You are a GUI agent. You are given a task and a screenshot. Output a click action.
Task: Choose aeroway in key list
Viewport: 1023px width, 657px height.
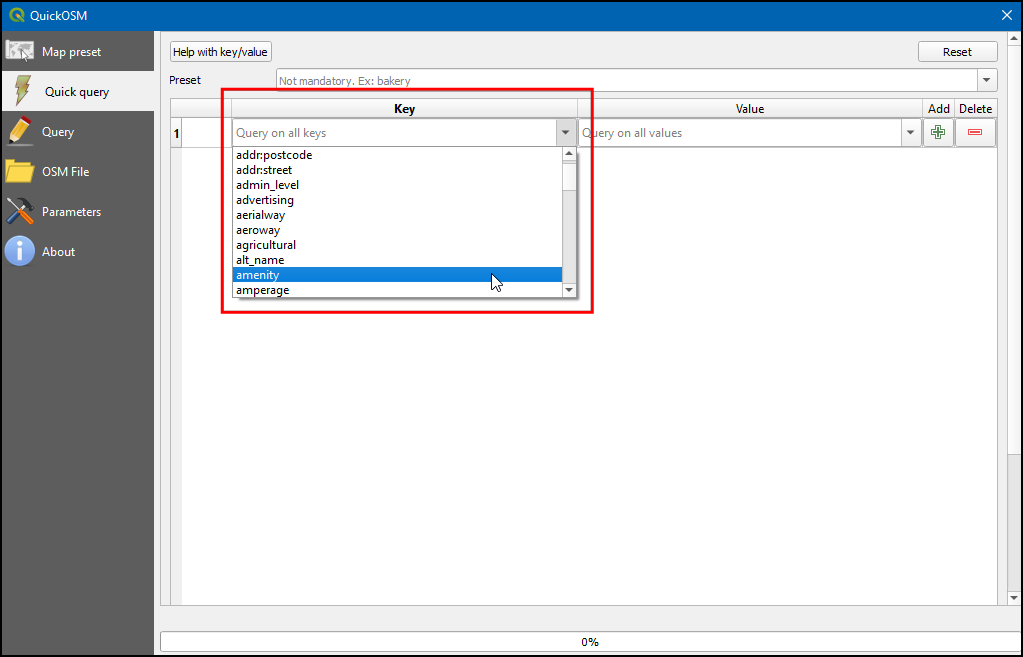coord(258,230)
